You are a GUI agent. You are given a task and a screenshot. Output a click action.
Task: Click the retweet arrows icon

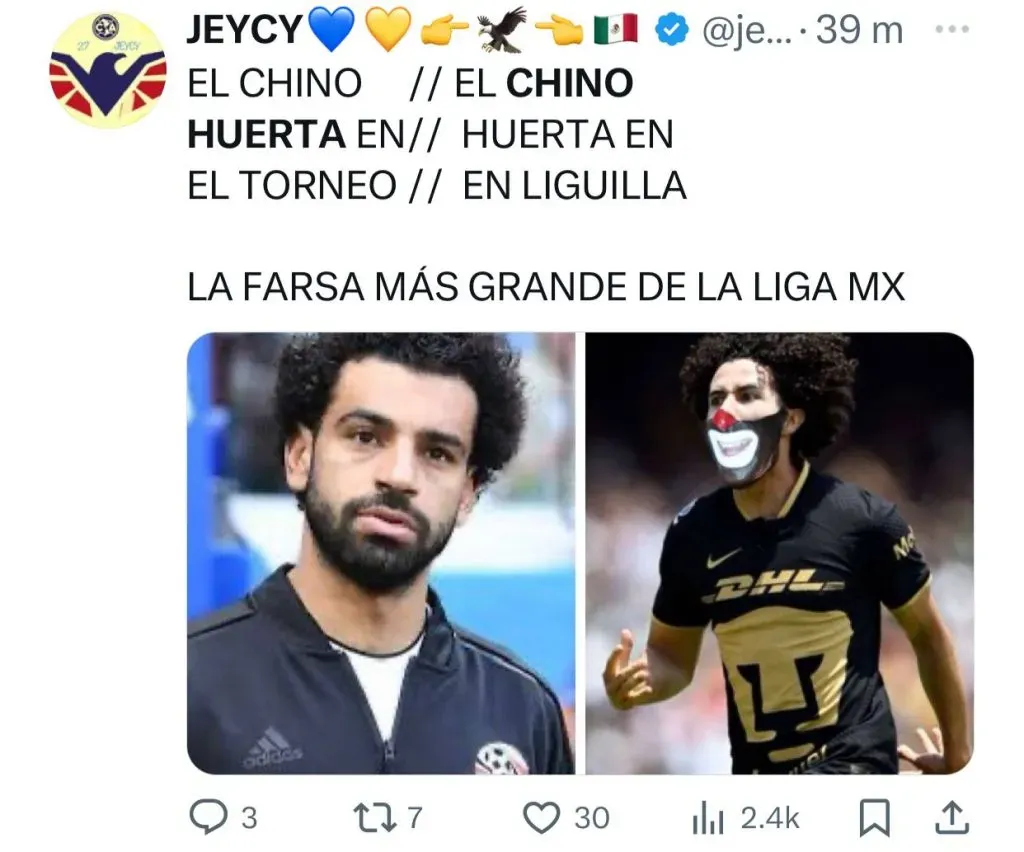coord(374,817)
